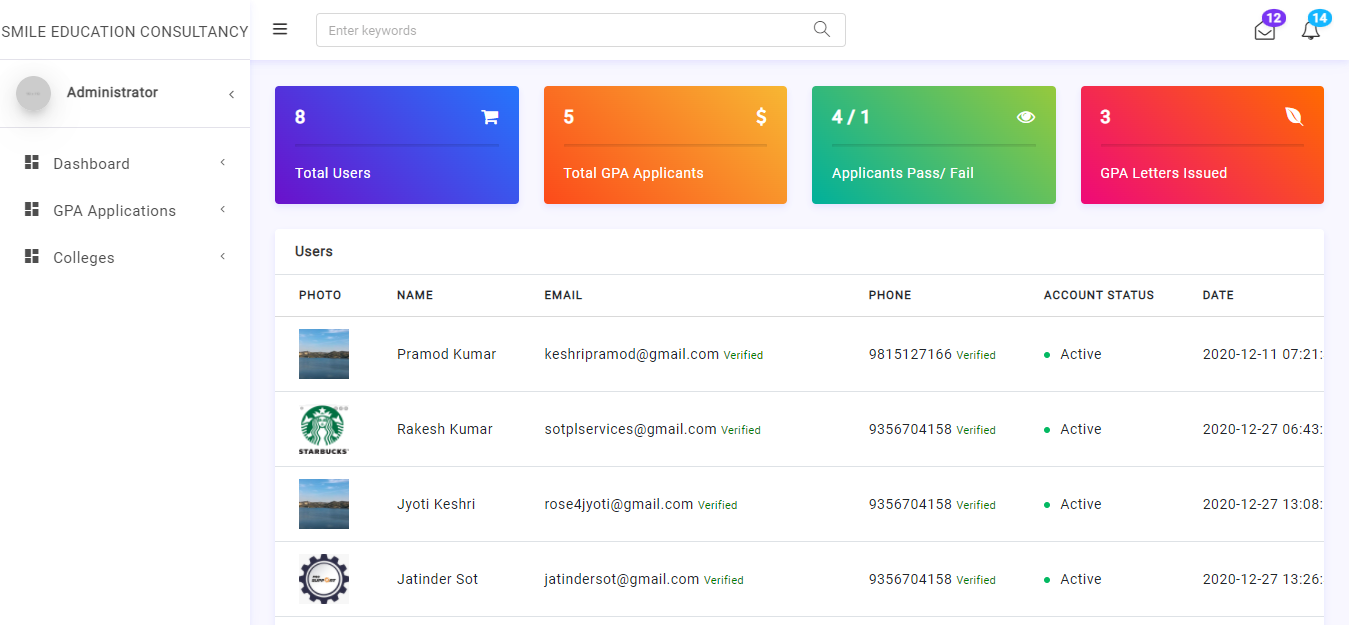Click the PHONE column header
This screenshot has height=625, width=1349.
[x=890, y=295]
